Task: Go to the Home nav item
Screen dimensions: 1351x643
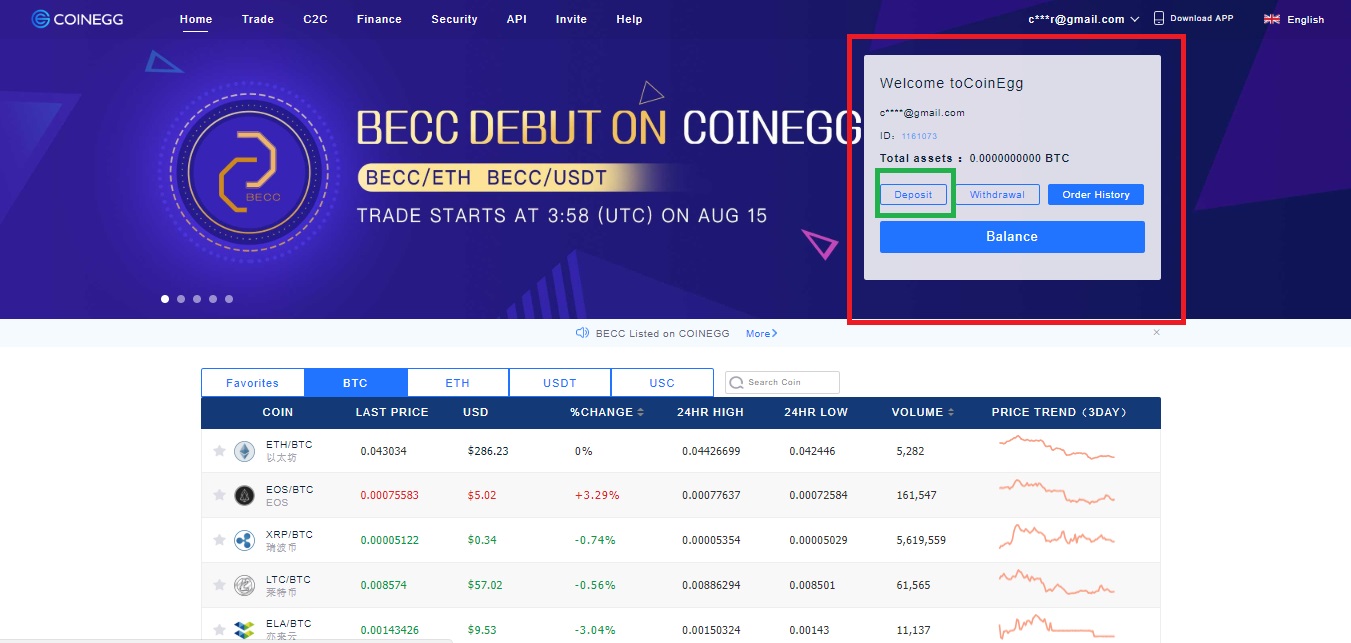Action: point(196,19)
